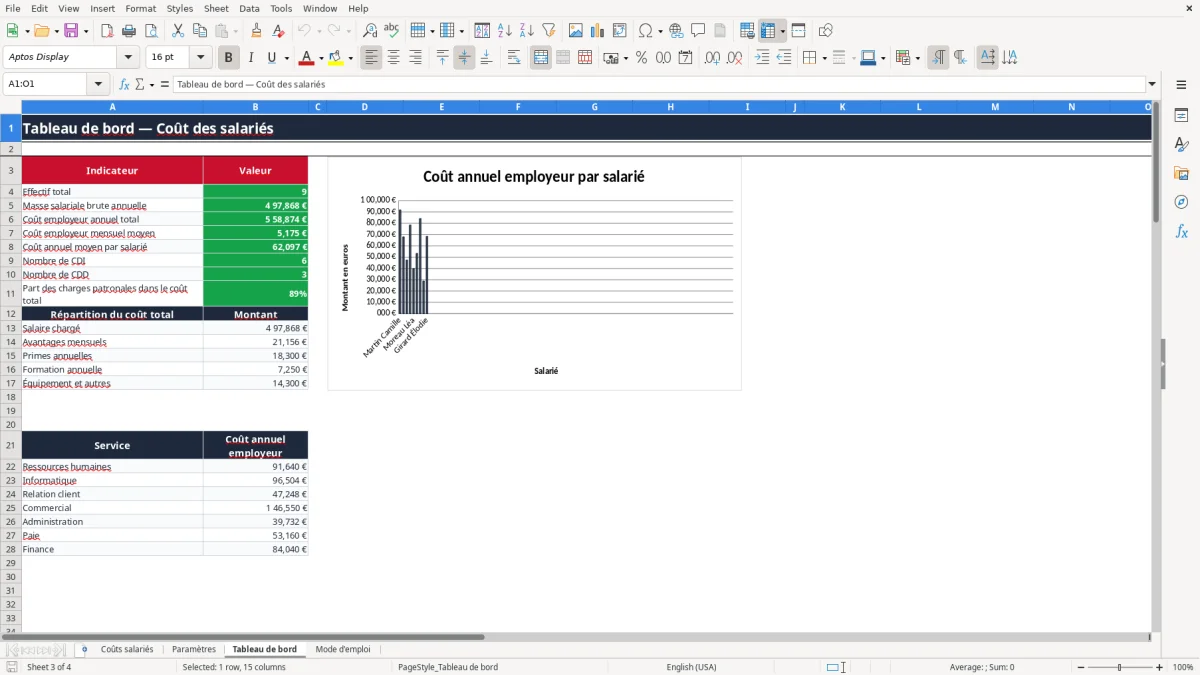This screenshot has height=675, width=1200.
Task: Click the Copy icon
Action: point(199,31)
